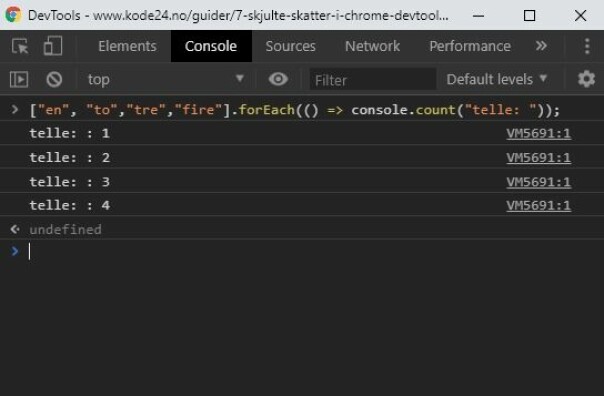The height and width of the screenshot is (396, 604).
Task: Open the Network tab
Action: (x=372, y=46)
